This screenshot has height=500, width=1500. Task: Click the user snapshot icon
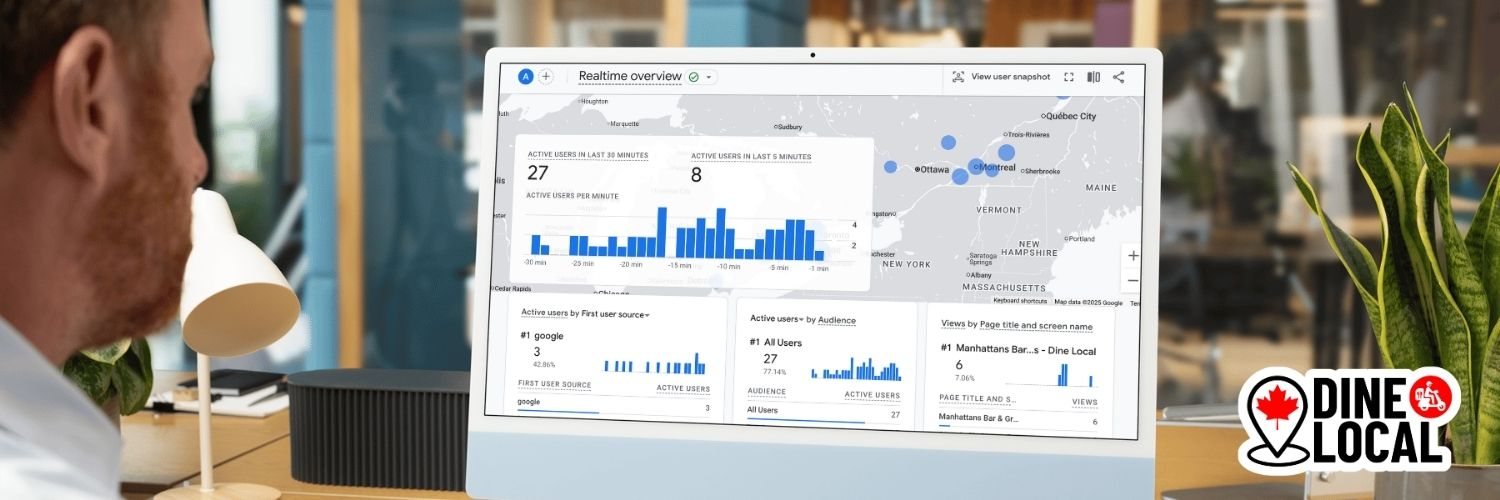click(x=958, y=77)
